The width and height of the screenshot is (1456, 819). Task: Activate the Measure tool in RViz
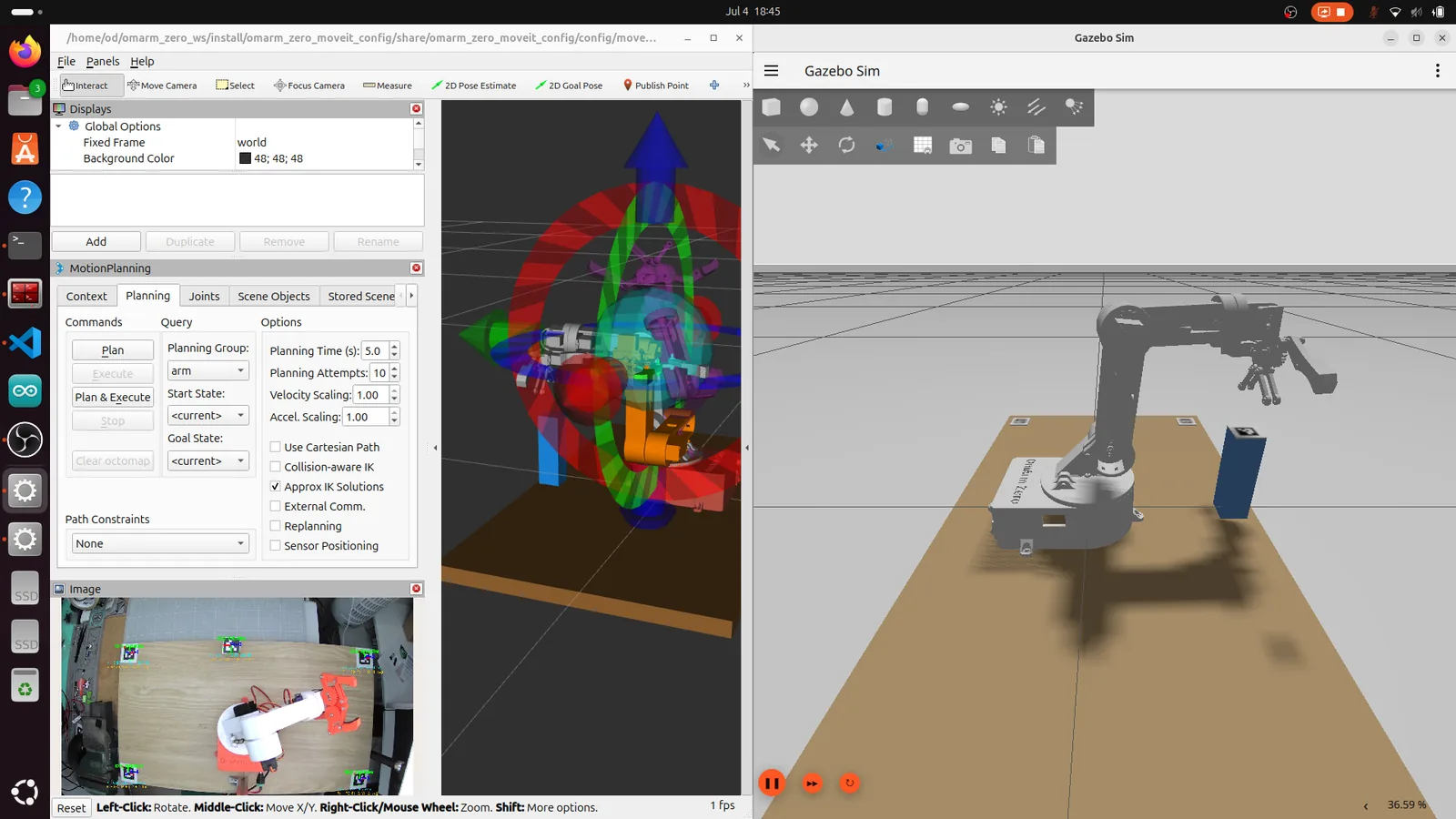[388, 86]
